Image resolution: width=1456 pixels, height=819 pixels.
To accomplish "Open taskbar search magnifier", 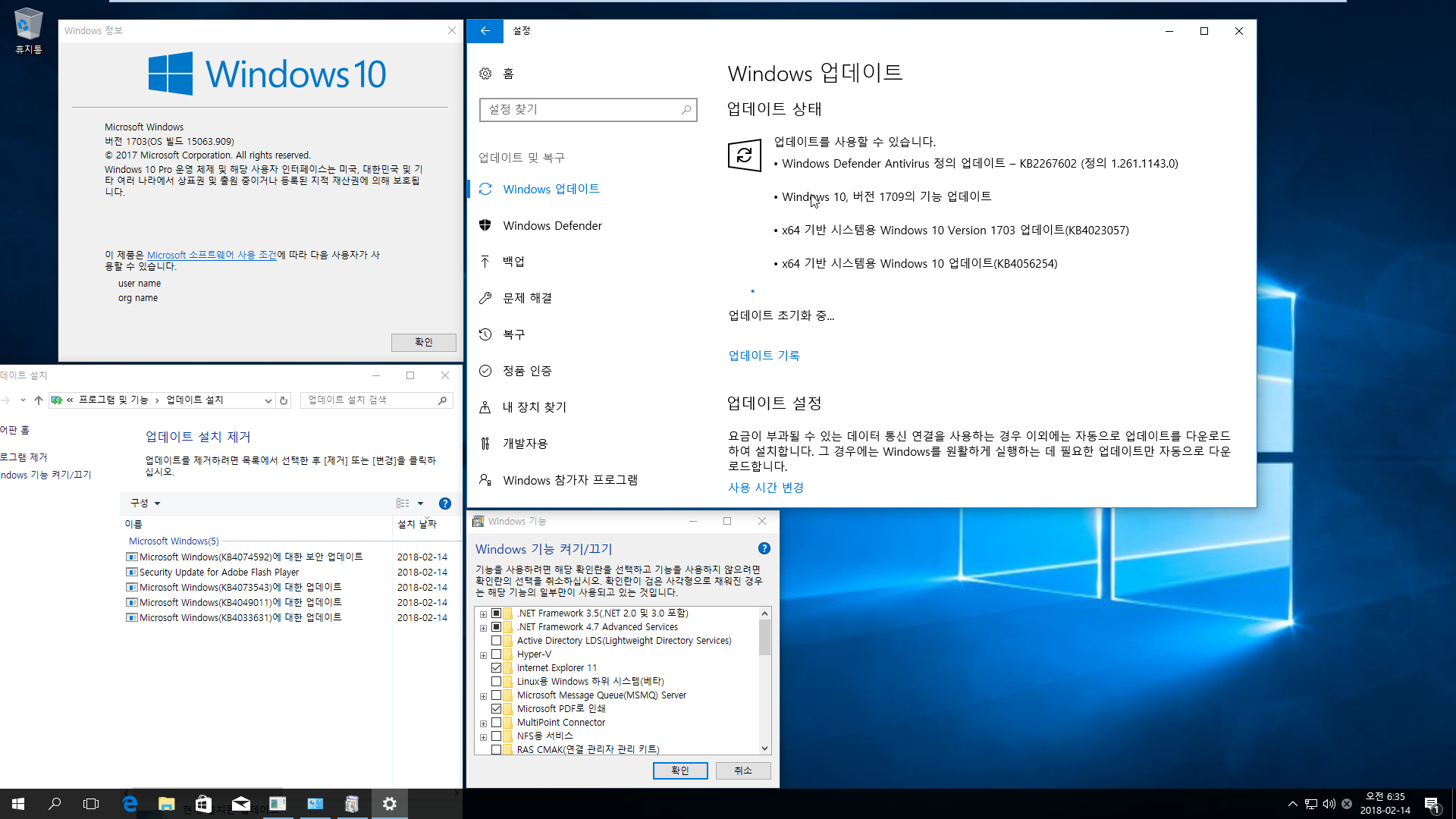I will pos(55,804).
